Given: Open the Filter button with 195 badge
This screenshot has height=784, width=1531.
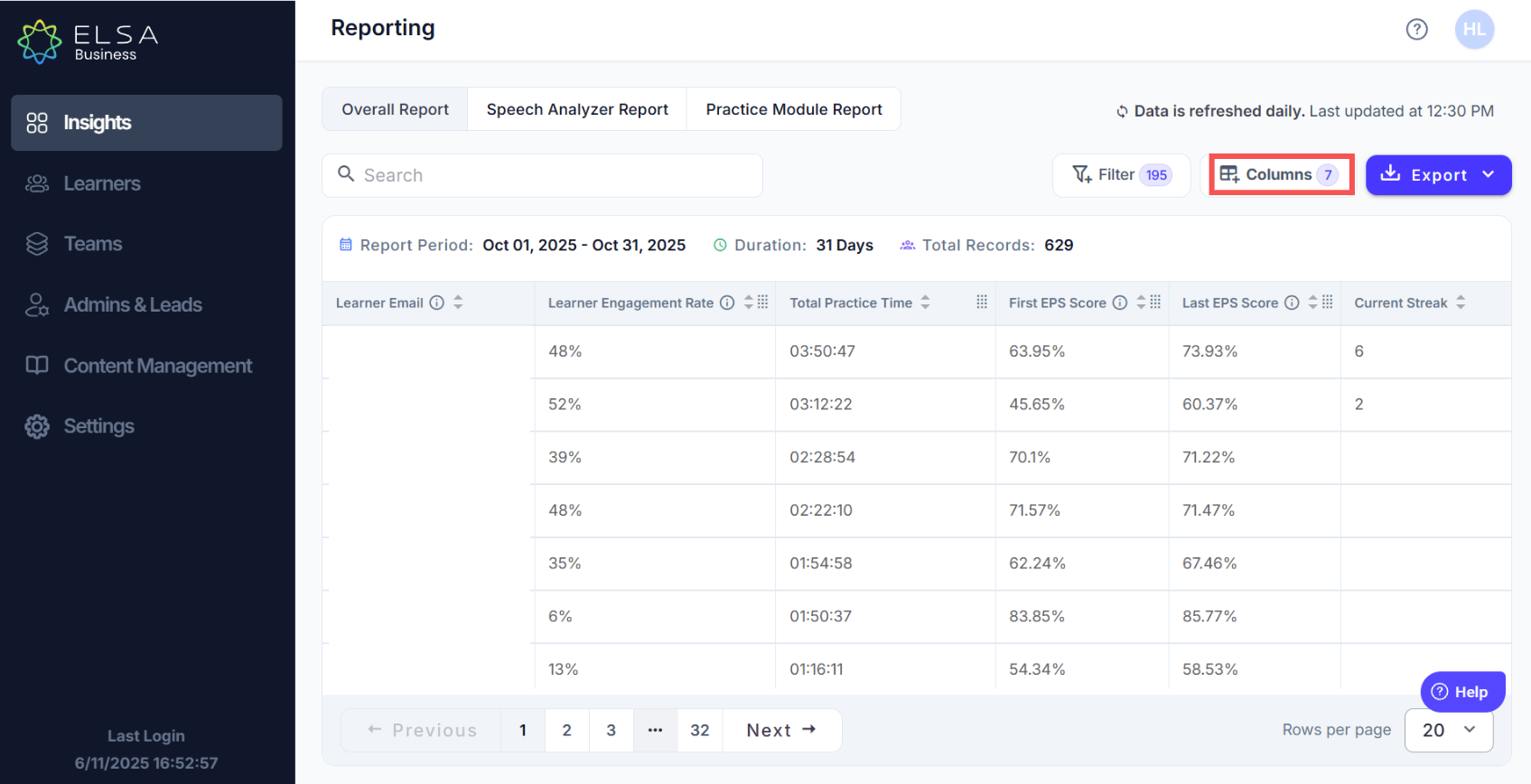Looking at the screenshot, I should [1121, 174].
